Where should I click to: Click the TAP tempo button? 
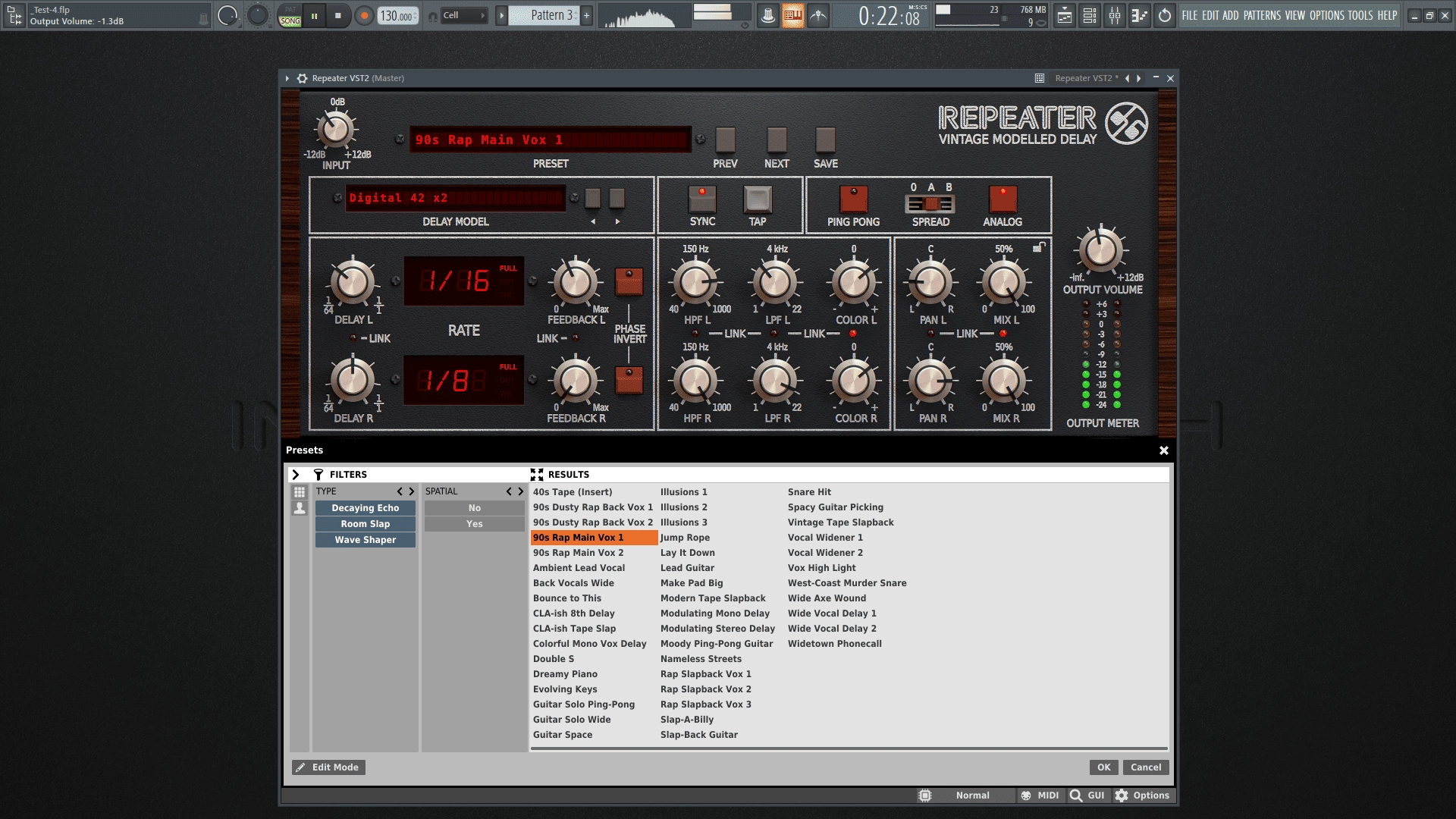(x=758, y=199)
